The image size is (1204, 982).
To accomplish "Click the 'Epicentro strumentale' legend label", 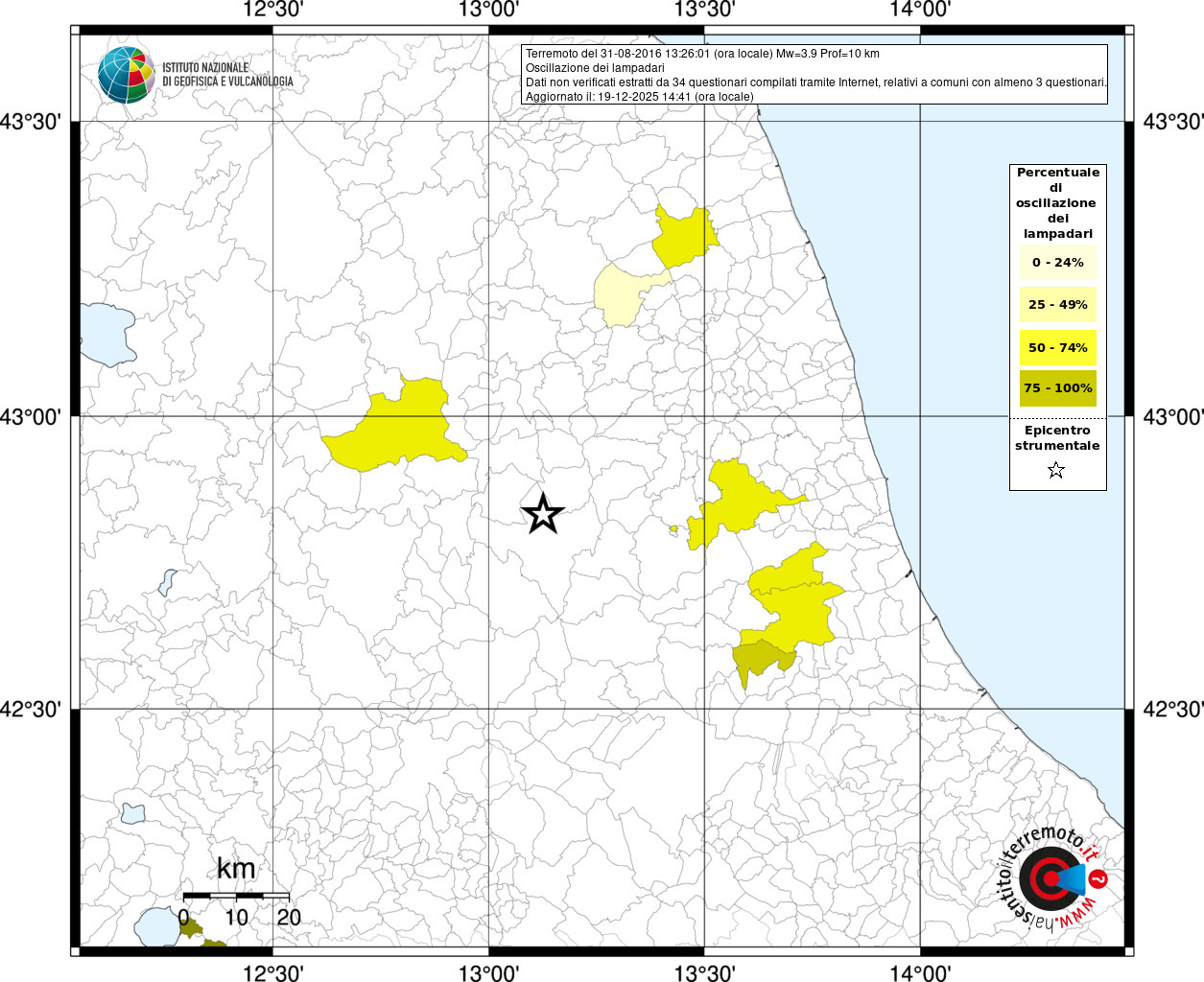I will pyautogui.click(x=1057, y=438).
